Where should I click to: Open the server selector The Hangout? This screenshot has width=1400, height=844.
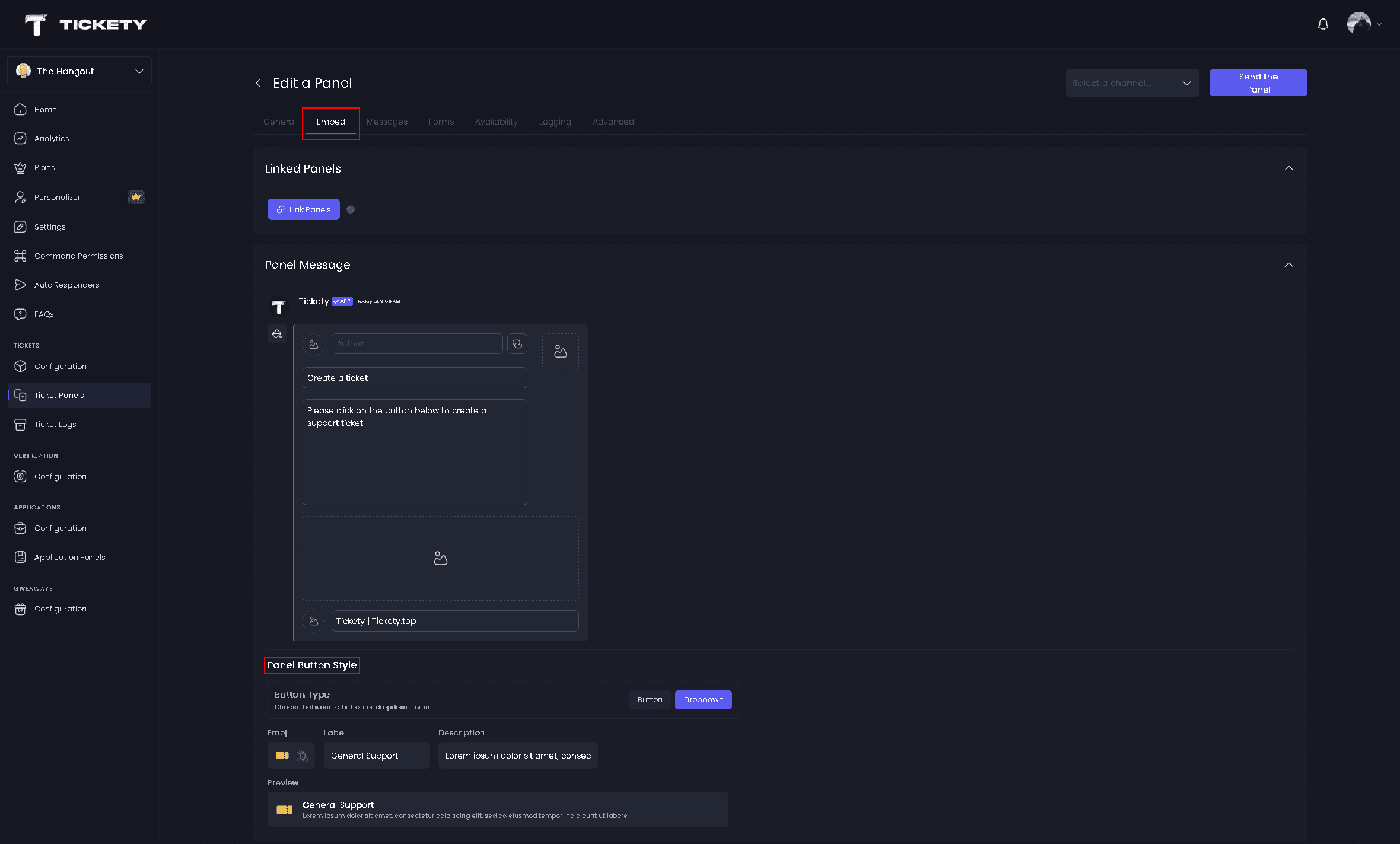(x=79, y=71)
